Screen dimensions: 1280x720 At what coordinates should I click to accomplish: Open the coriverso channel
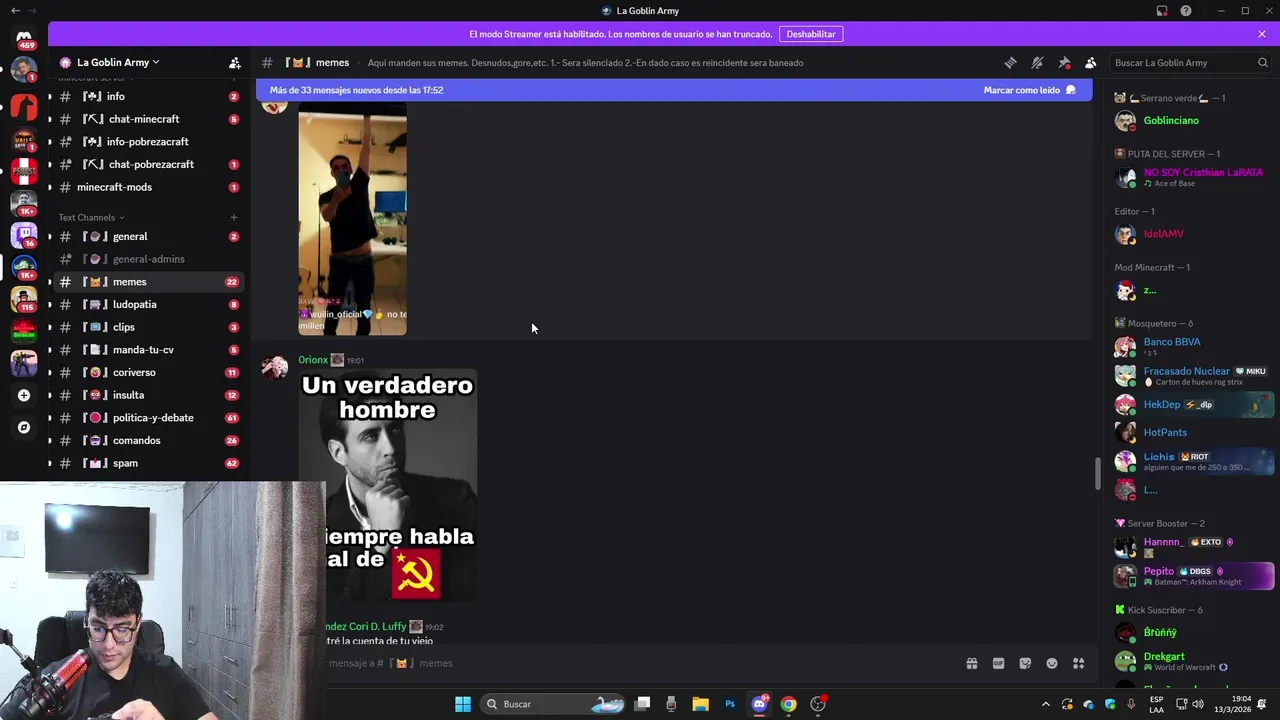click(x=146, y=372)
